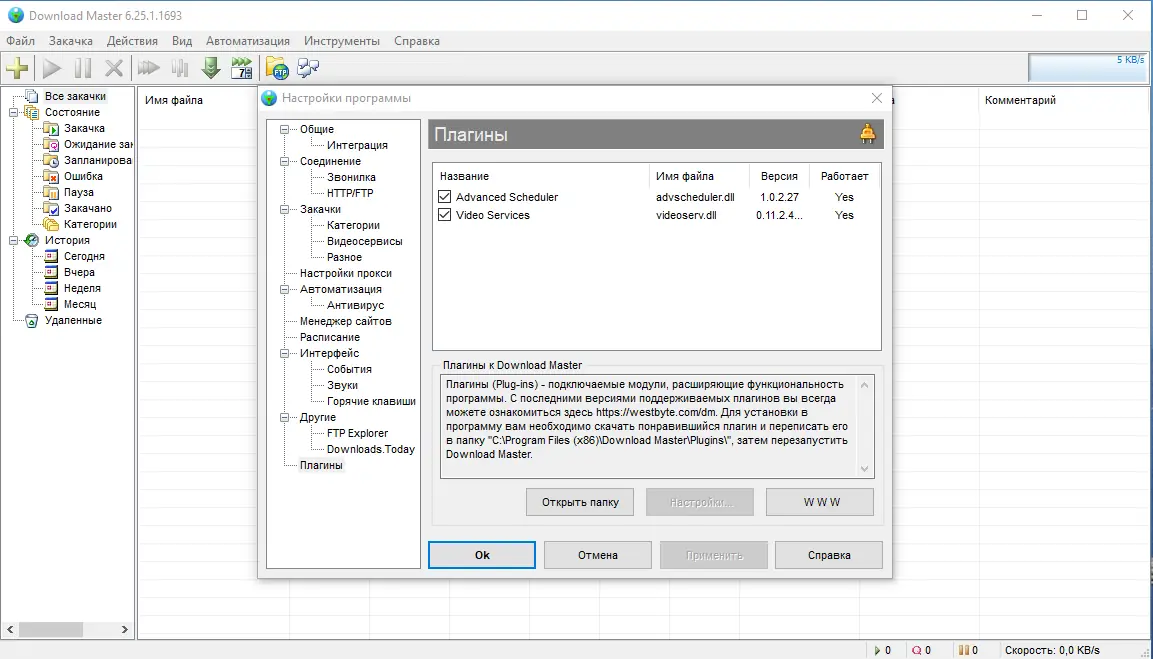Sort plugins by Версия column header
Screen dimensions: 1153x659
pos(779,177)
